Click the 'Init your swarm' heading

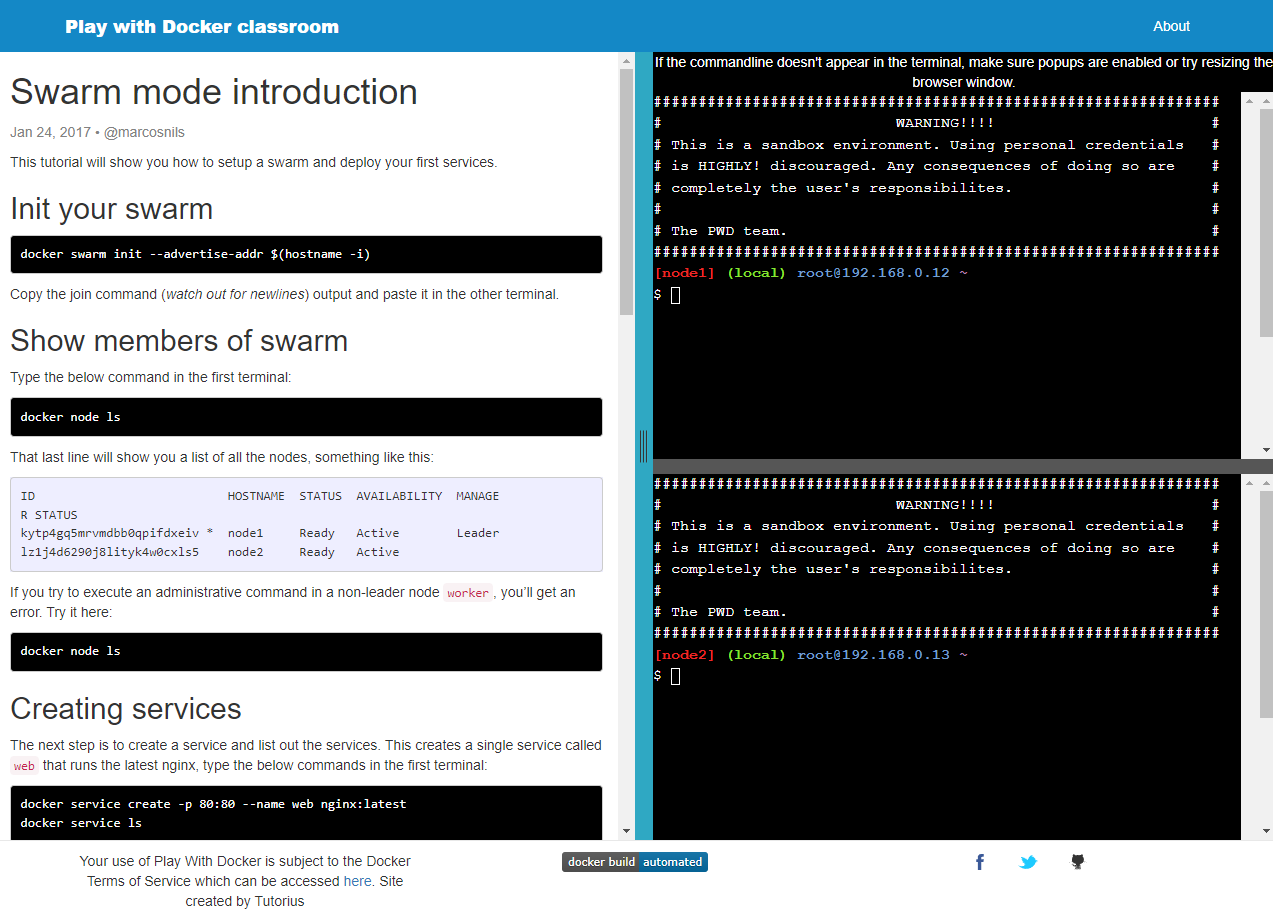(x=112, y=209)
